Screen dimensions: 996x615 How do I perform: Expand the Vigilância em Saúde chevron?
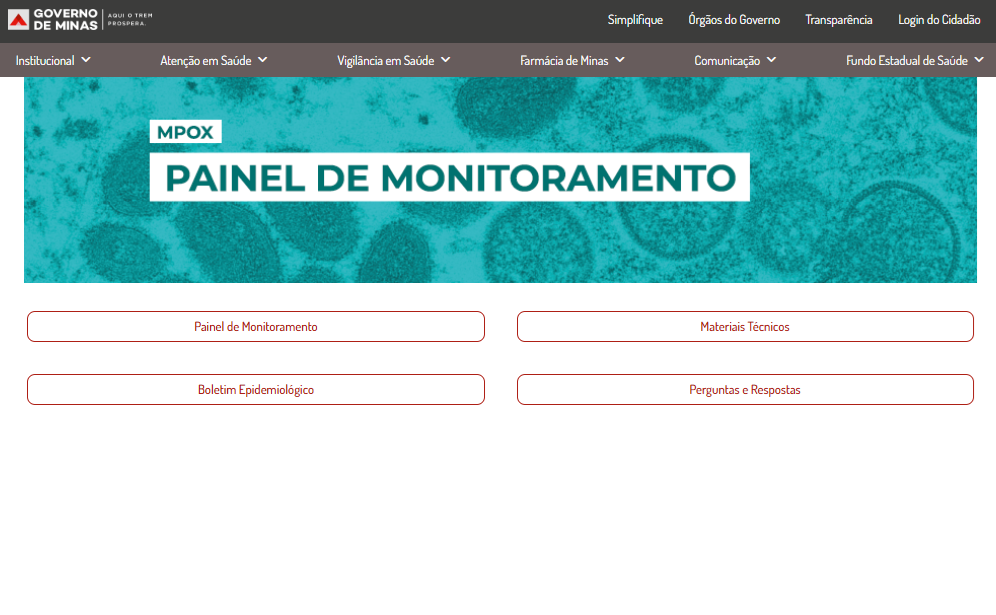click(446, 60)
